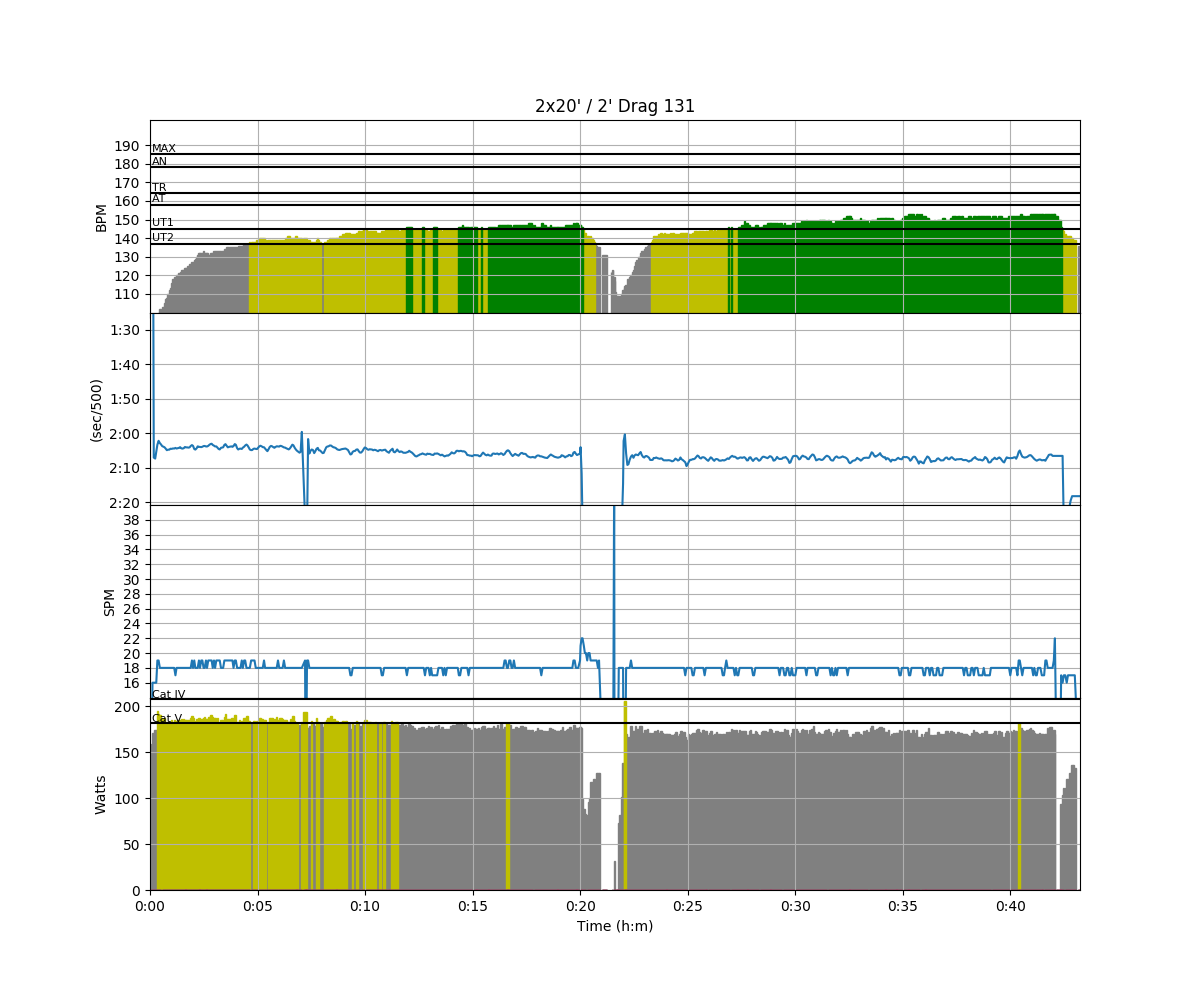Image resolution: width=1200 pixels, height=1000 pixels.
Task: Click the 28 tick on SPM axis
Action: coord(131,594)
